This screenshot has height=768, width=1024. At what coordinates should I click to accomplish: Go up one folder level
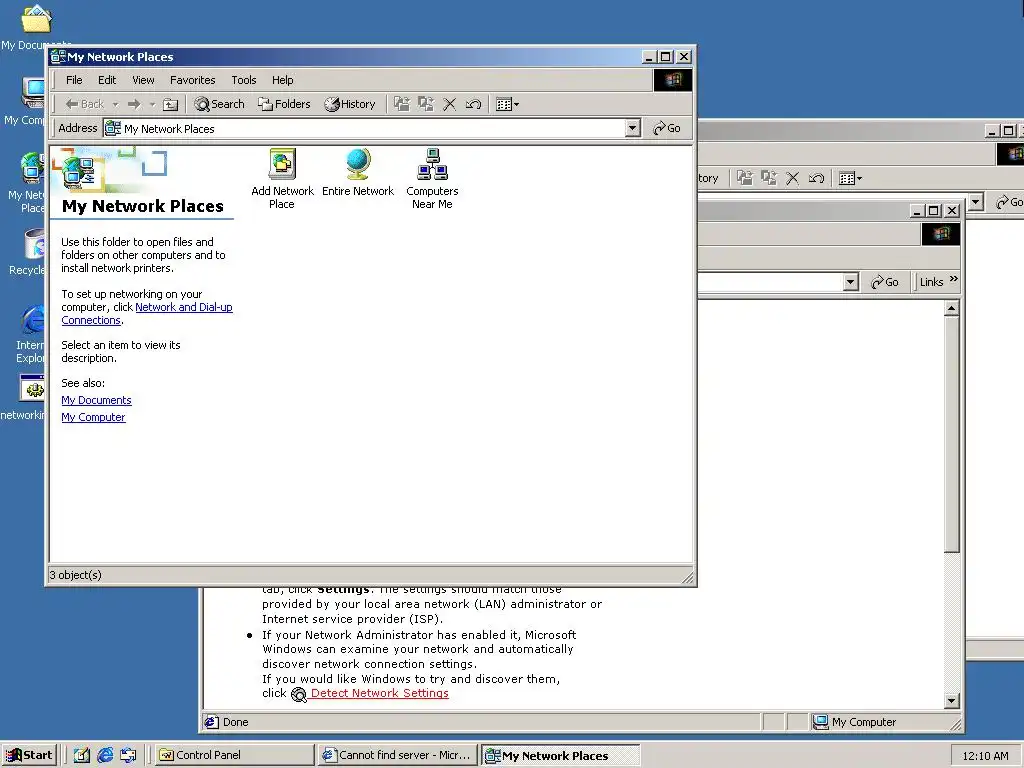[170, 104]
